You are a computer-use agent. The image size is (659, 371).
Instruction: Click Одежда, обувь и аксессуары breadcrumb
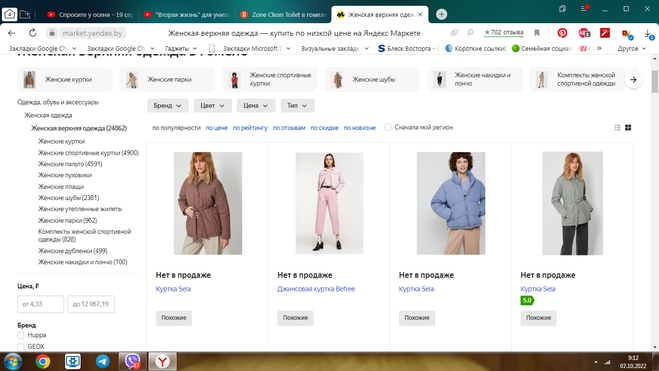click(58, 102)
